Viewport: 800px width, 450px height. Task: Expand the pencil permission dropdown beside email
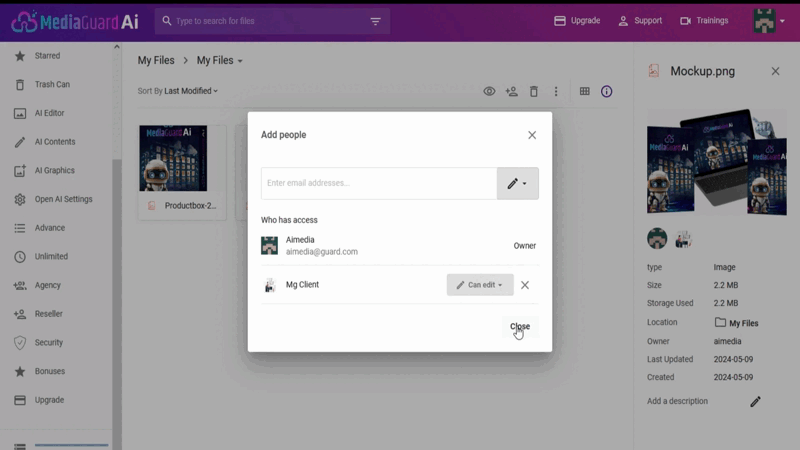pyautogui.click(x=517, y=183)
